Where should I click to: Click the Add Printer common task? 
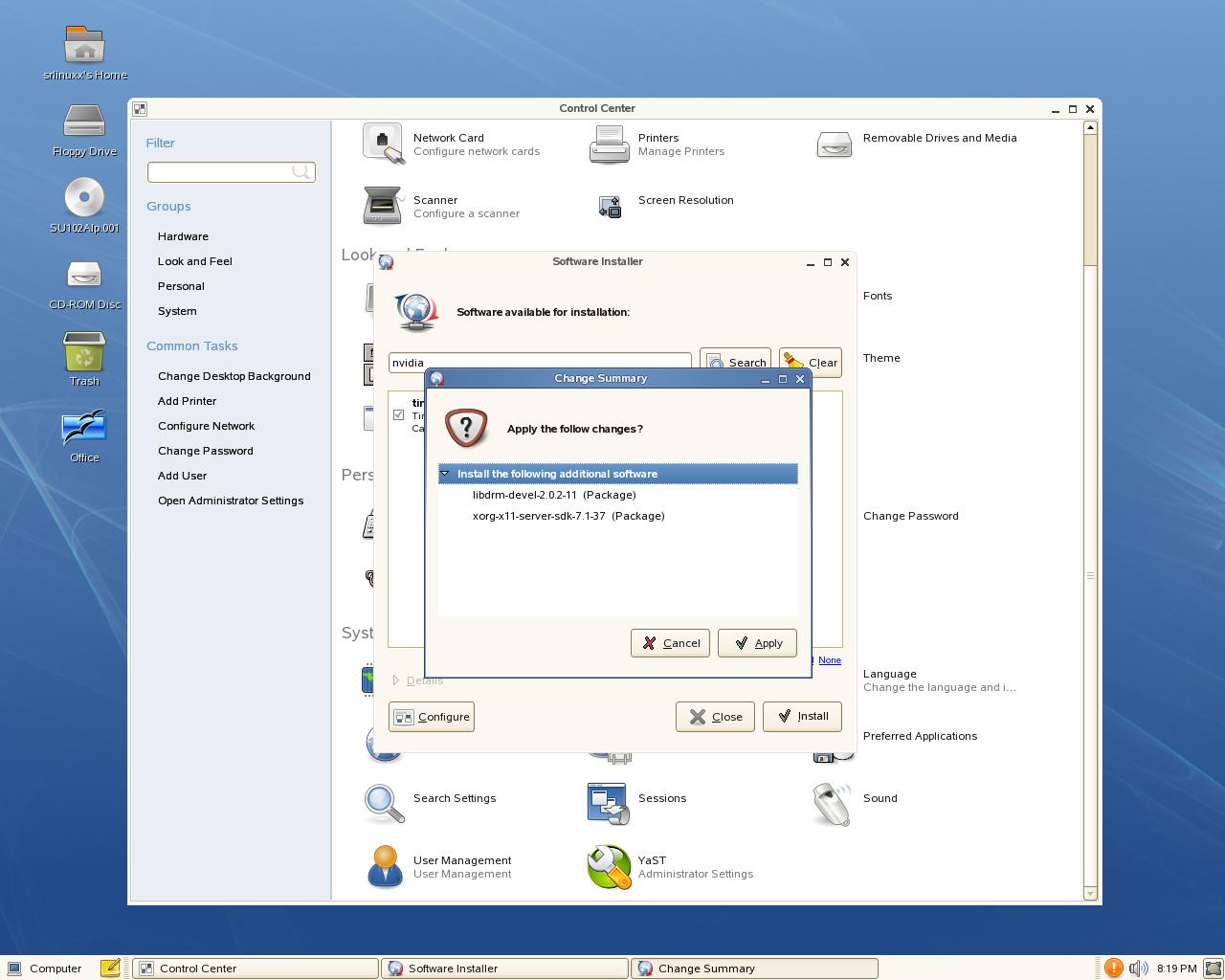coord(188,401)
